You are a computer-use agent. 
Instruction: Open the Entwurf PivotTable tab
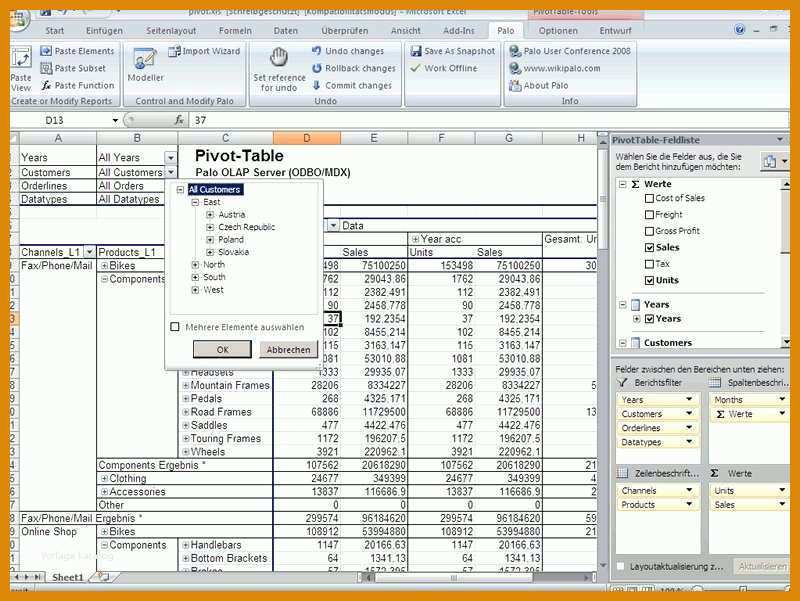(x=615, y=31)
